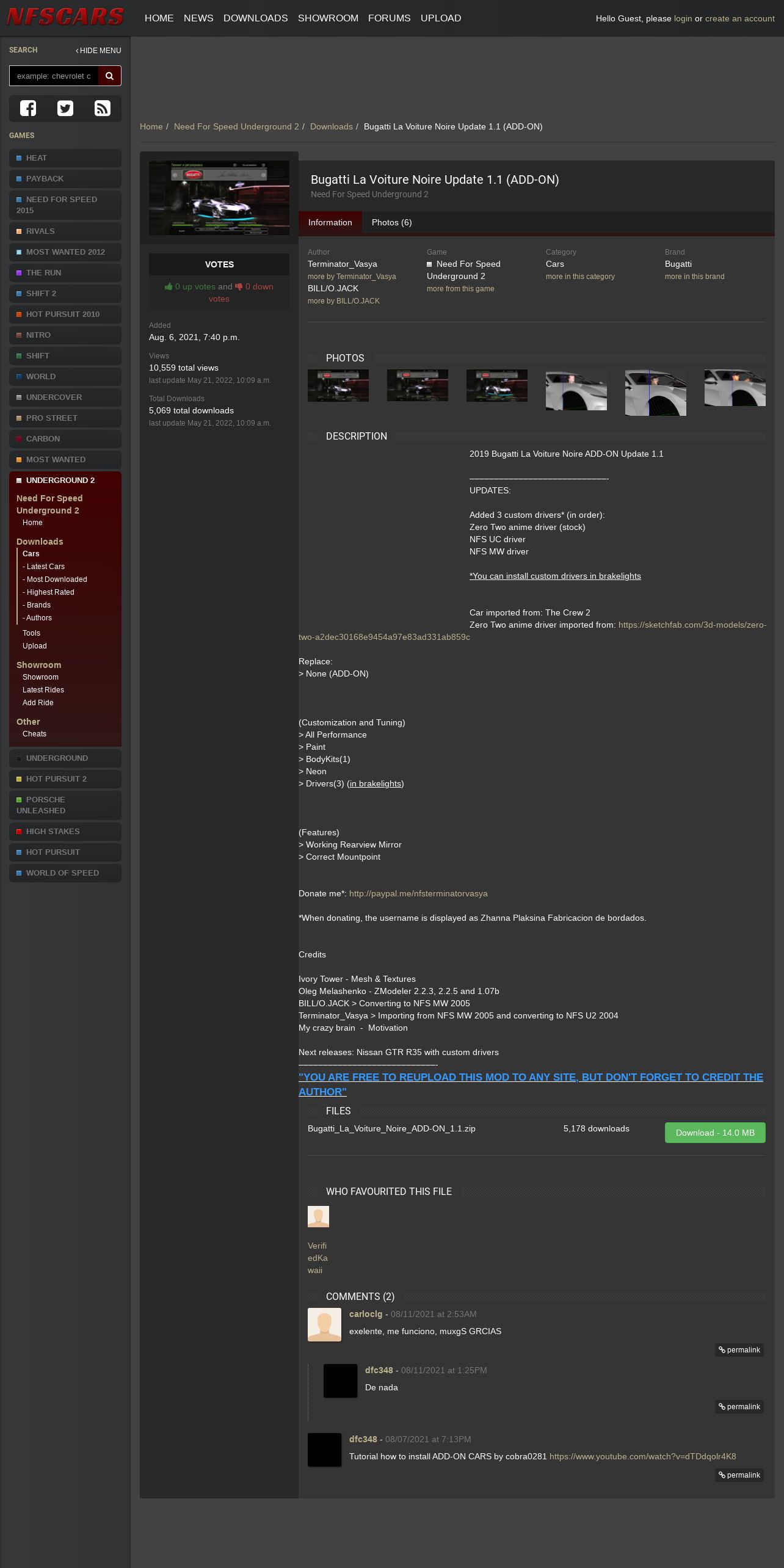784x1568 pixels.
Task: Collapse sidebar with Hide Menu
Action: pyautogui.click(x=98, y=51)
